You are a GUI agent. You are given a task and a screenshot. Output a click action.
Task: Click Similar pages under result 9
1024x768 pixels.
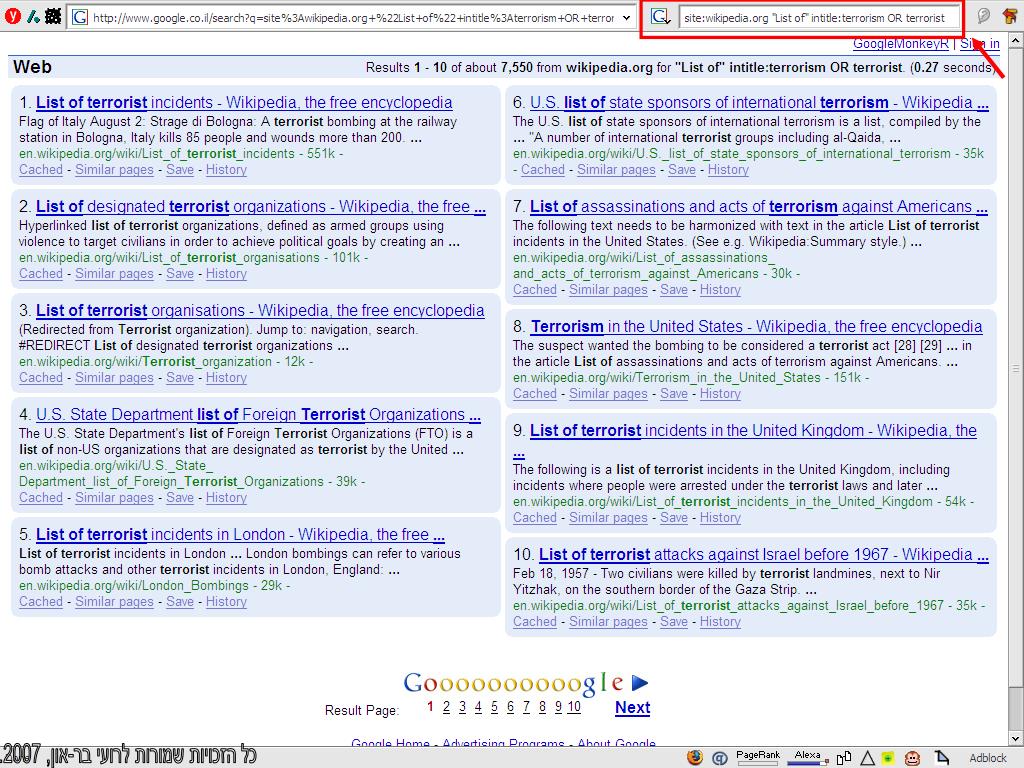tap(608, 518)
